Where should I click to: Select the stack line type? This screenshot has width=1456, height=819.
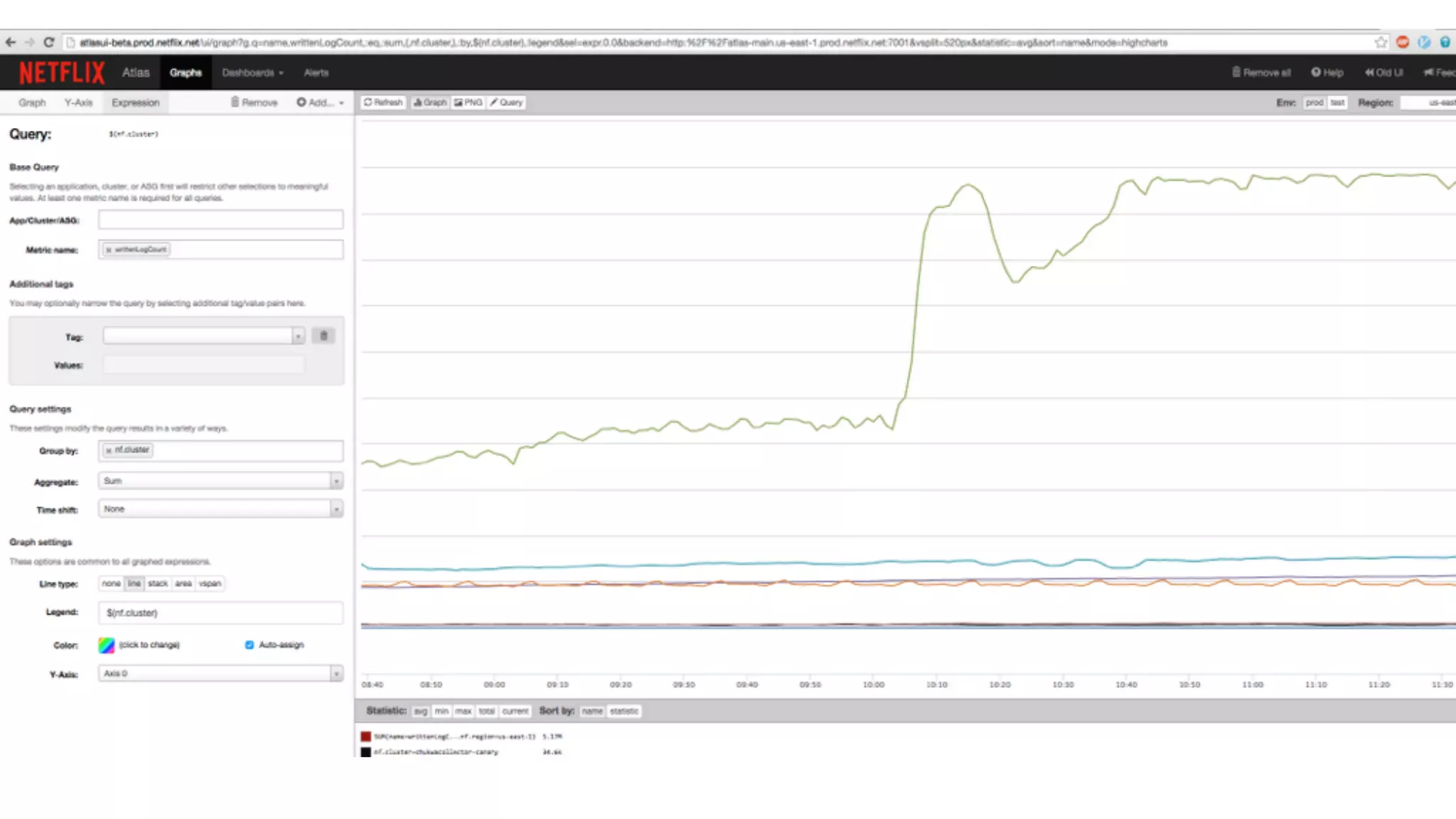pos(158,584)
